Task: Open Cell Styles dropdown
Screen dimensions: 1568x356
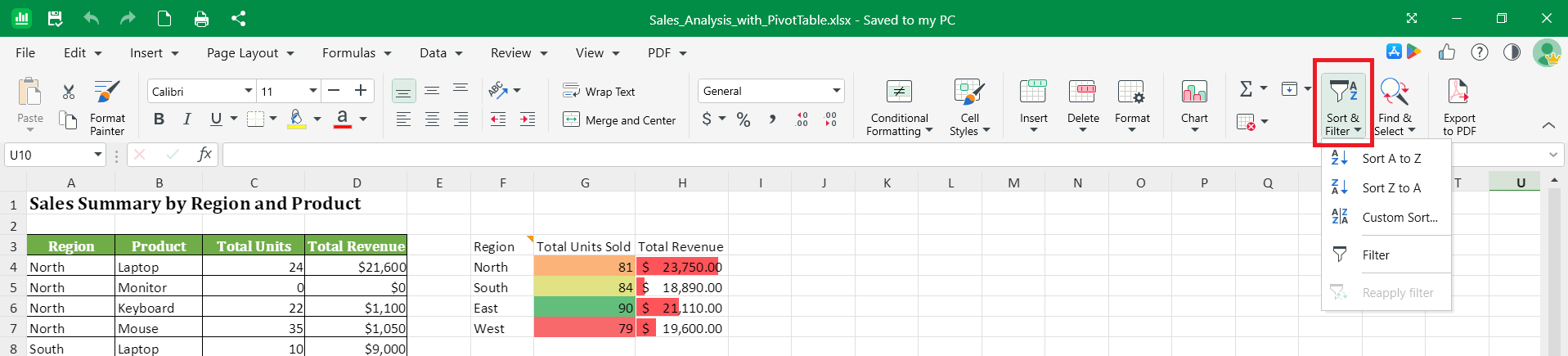Action: (x=969, y=108)
